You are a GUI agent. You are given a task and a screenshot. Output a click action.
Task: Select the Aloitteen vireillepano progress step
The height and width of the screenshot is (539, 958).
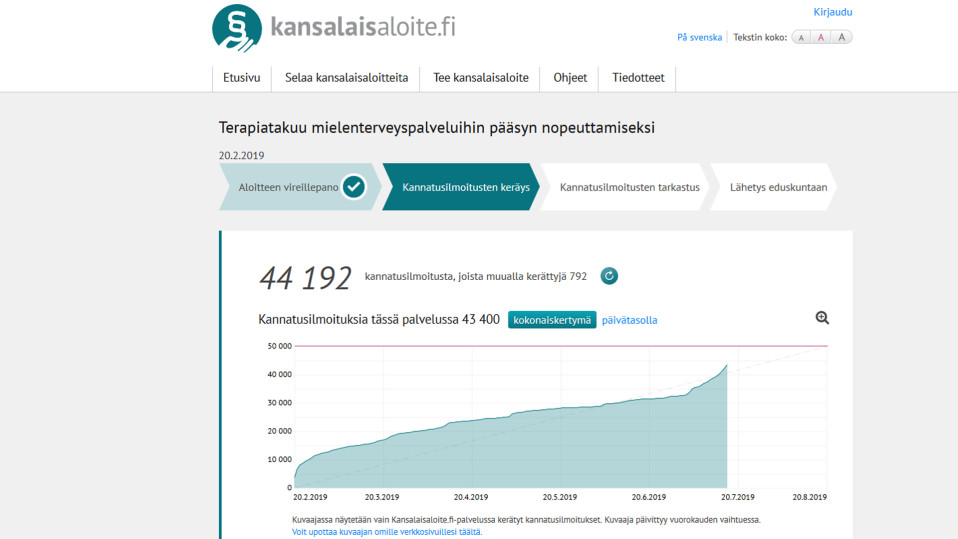[x=299, y=187]
